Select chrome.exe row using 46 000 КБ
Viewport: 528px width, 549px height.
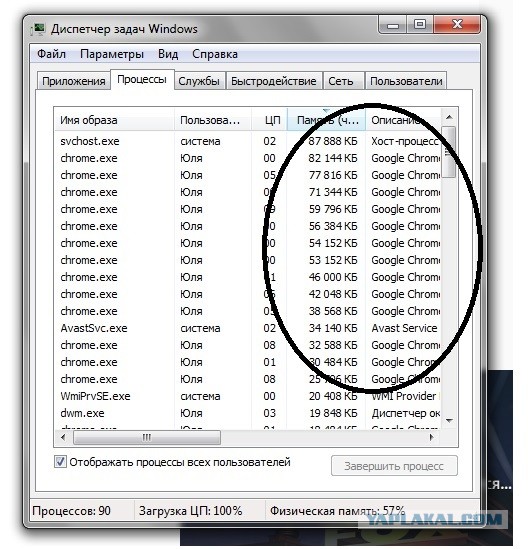[x=248, y=277]
